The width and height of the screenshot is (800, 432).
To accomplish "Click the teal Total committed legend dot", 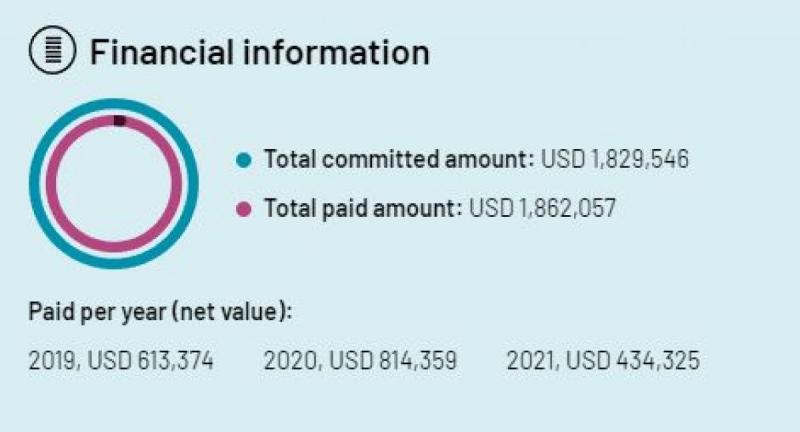I will click(x=243, y=160).
